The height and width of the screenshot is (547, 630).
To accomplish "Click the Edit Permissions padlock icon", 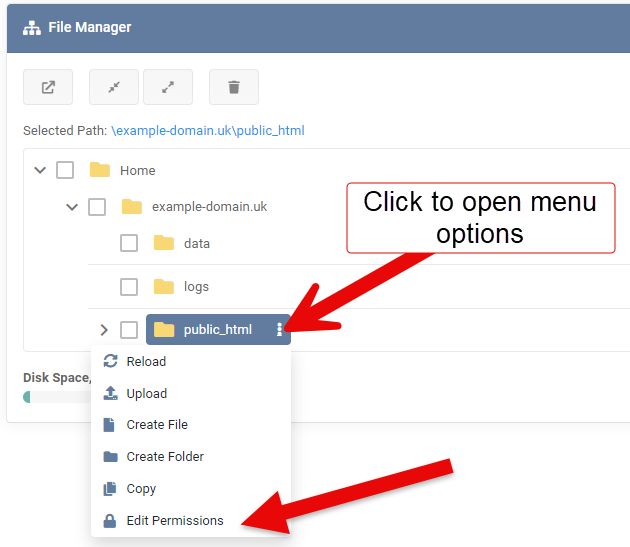I will 110,520.
